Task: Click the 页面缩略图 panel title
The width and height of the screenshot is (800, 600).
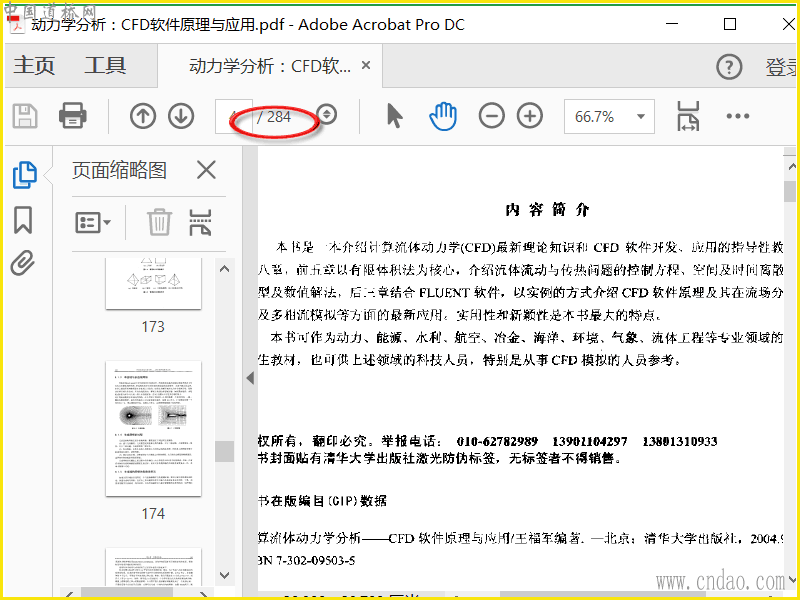Action: click(119, 170)
